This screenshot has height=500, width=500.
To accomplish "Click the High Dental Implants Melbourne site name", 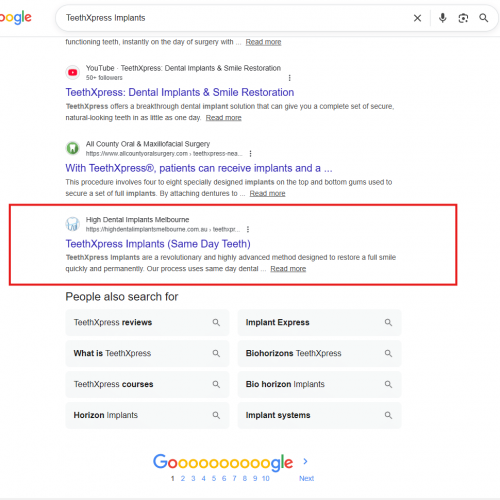I will (137, 220).
